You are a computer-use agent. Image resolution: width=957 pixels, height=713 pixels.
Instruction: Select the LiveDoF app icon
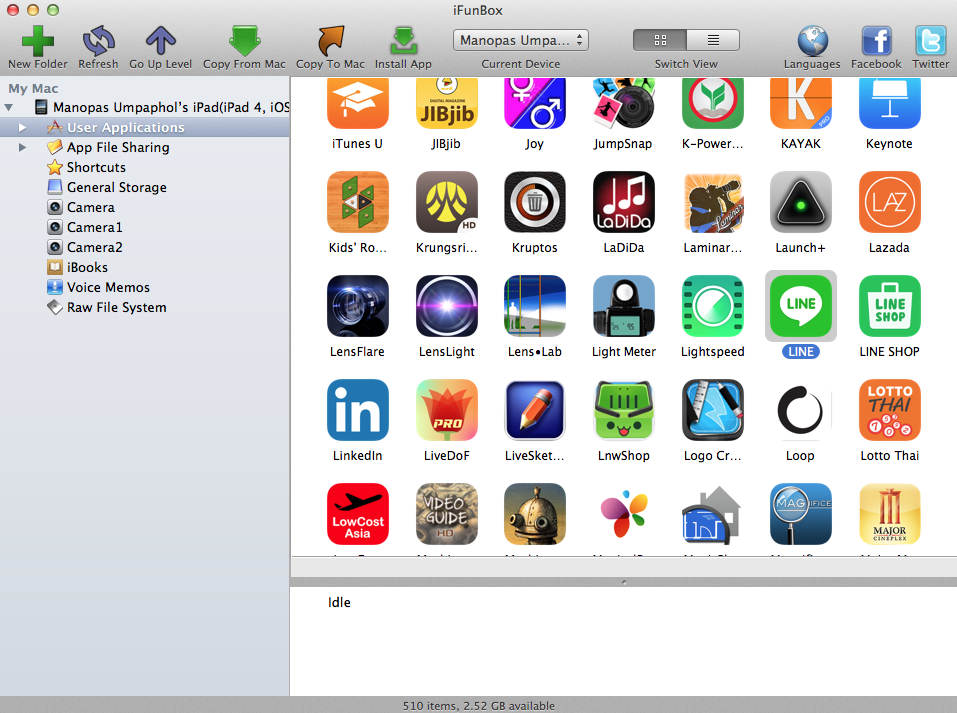click(446, 410)
